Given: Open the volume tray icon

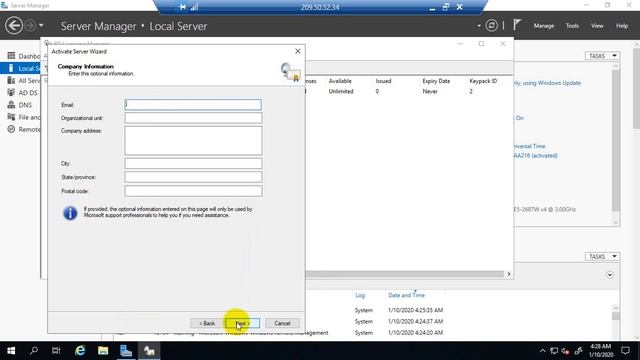Looking at the screenshot, I should pos(566,351).
